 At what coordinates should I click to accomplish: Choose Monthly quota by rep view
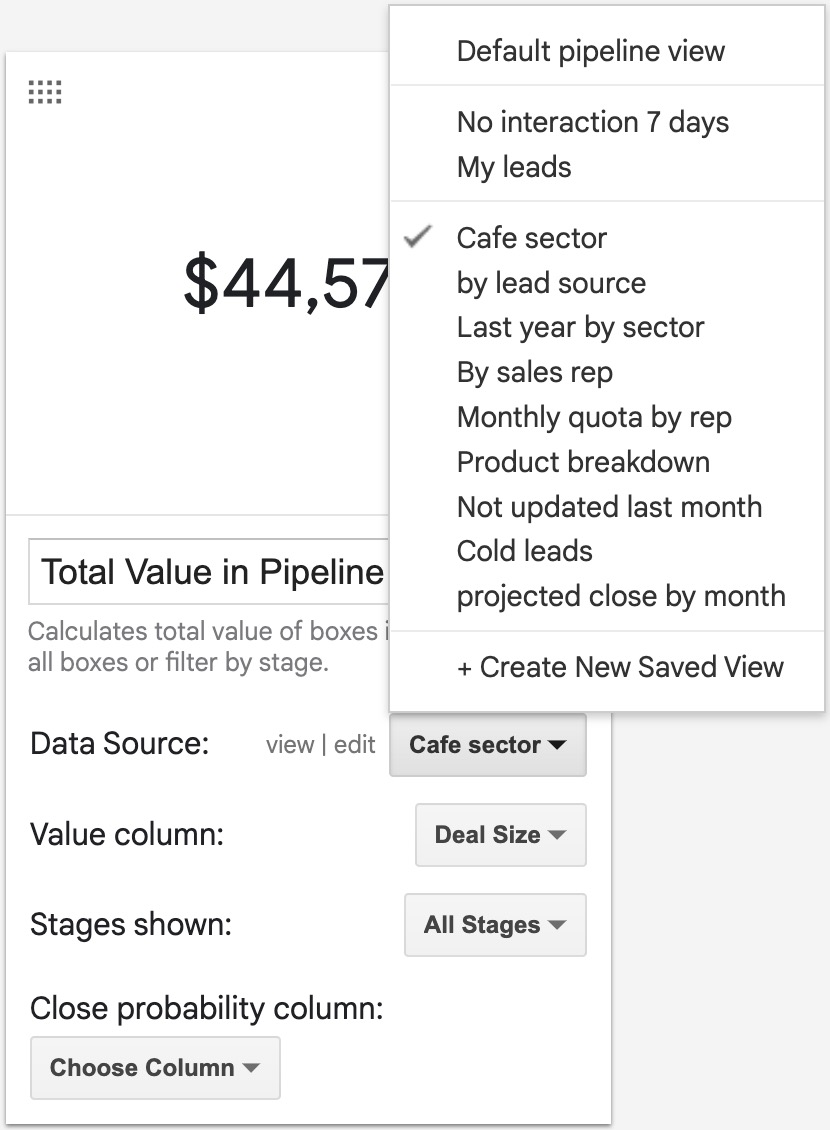594,417
